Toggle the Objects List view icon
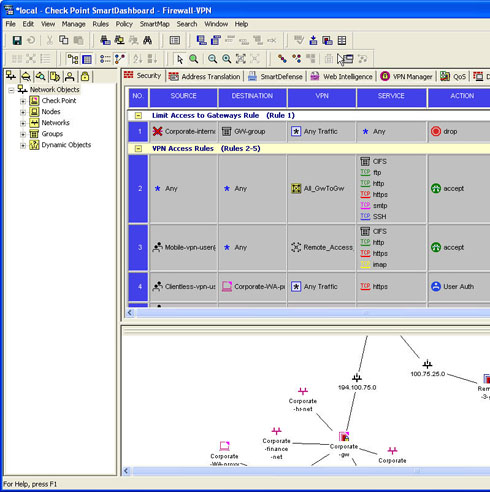The height and width of the screenshot is (492, 490). pyautogui.click(x=105, y=59)
